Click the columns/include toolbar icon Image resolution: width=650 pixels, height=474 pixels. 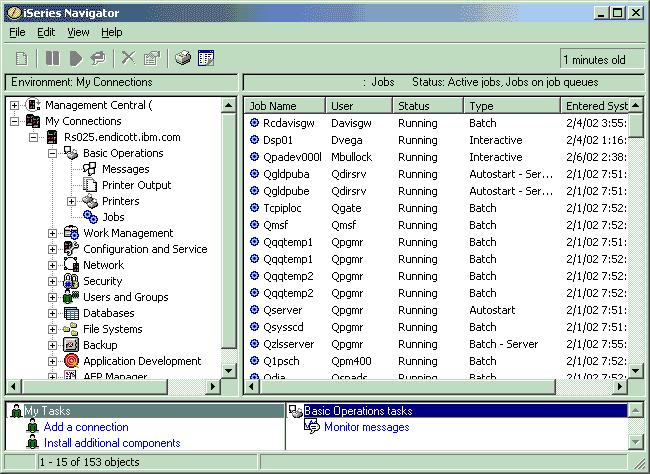pyautogui.click(x=206, y=58)
